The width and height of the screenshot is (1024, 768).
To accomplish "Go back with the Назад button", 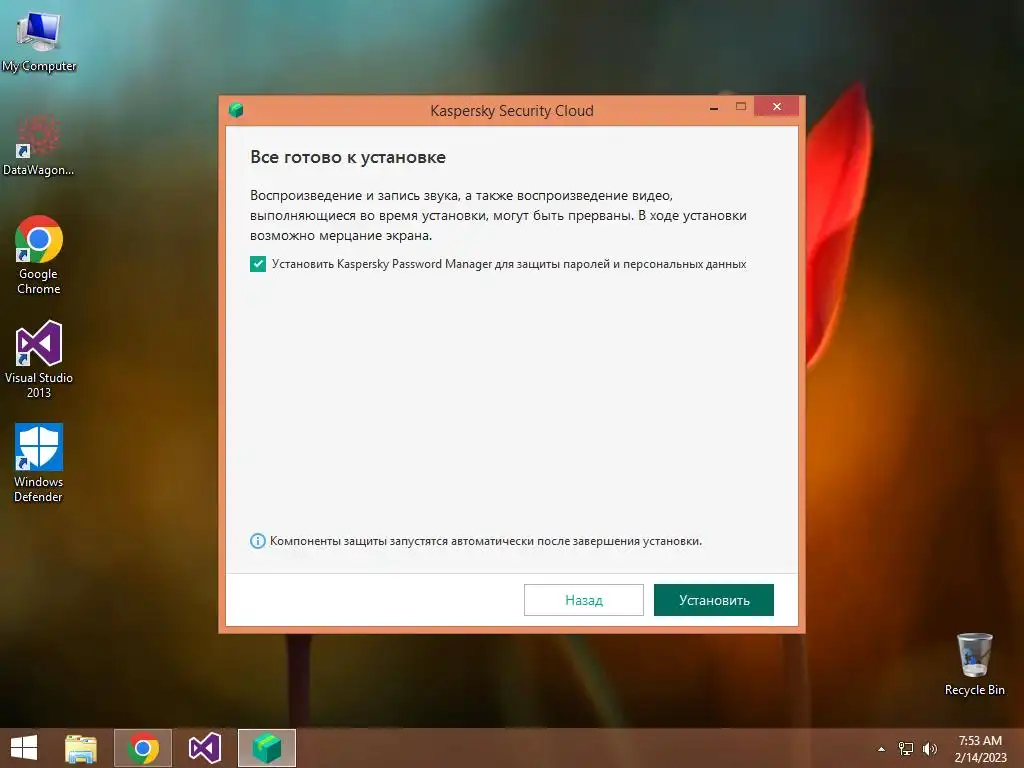I will (x=584, y=600).
